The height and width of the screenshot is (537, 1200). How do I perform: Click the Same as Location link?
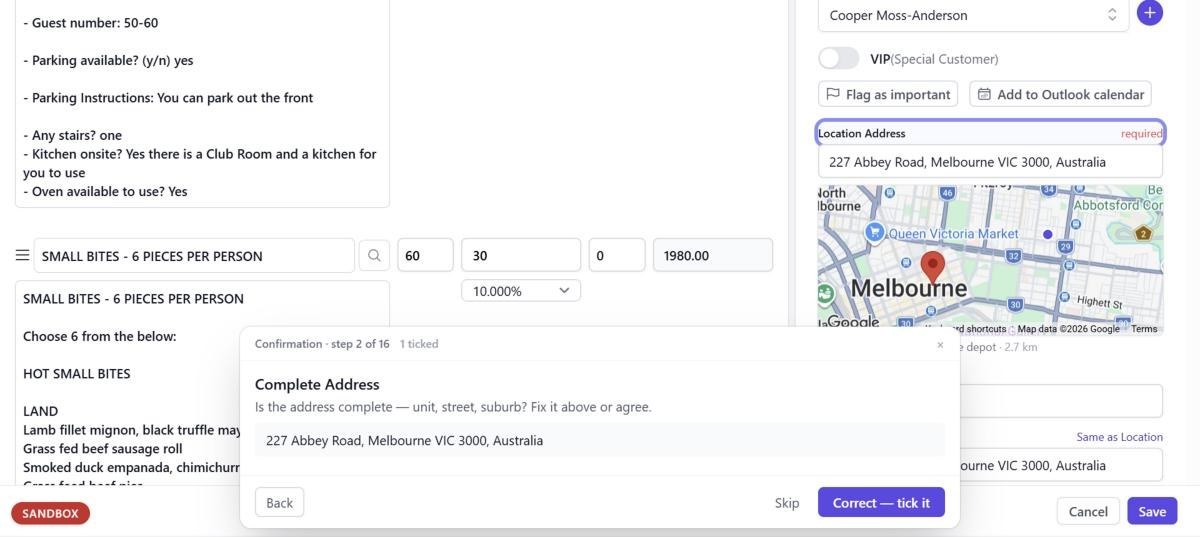[1119, 437]
